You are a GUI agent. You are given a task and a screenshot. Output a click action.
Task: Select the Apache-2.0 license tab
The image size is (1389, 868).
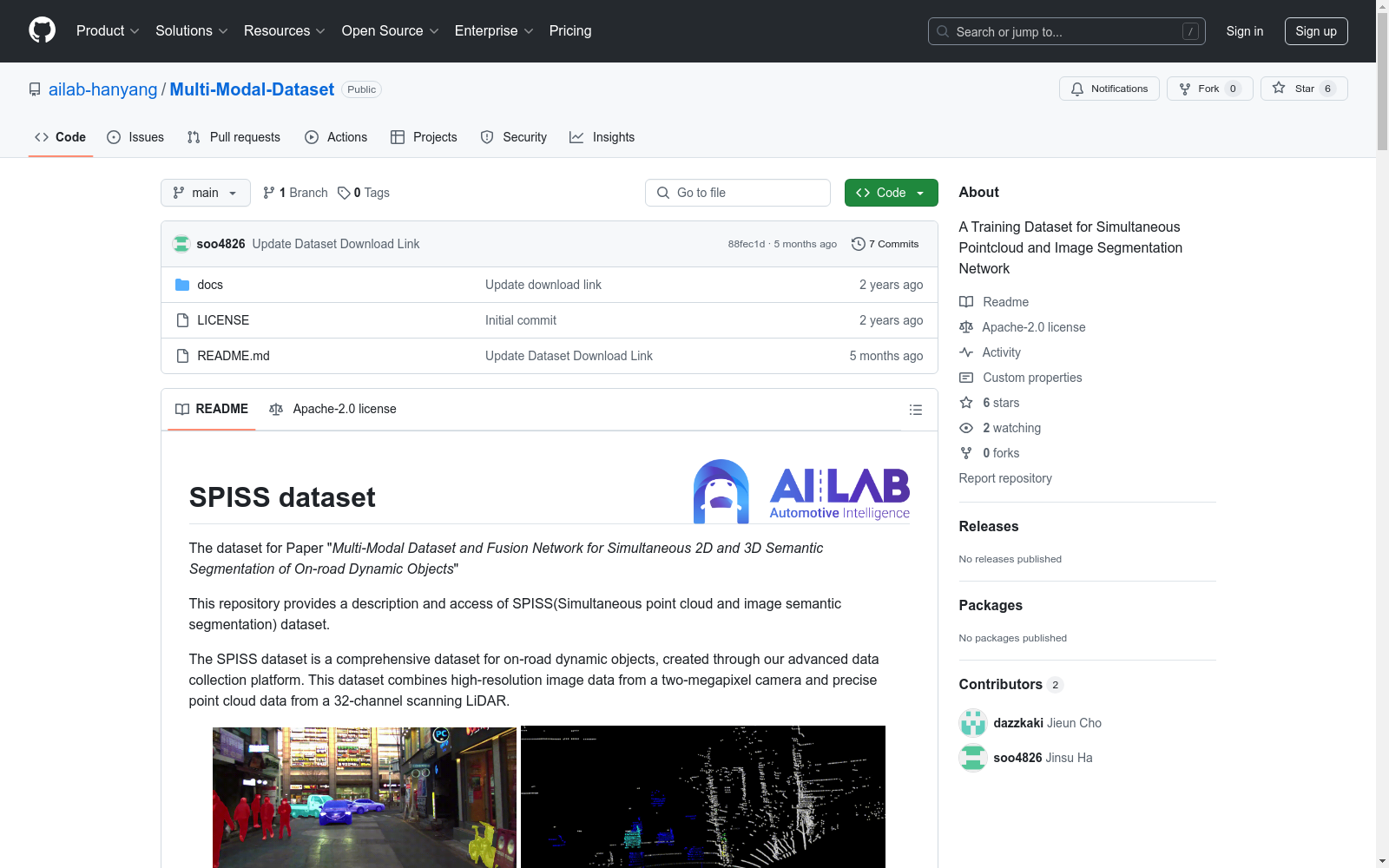click(332, 409)
